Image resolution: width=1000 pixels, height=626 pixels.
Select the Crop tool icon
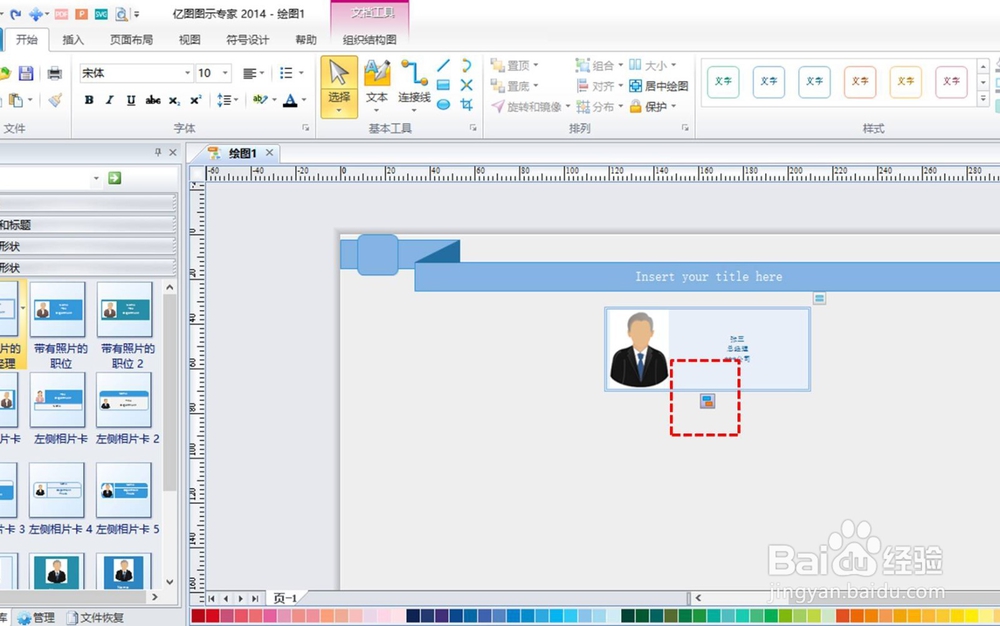pyautogui.click(x=467, y=105)
